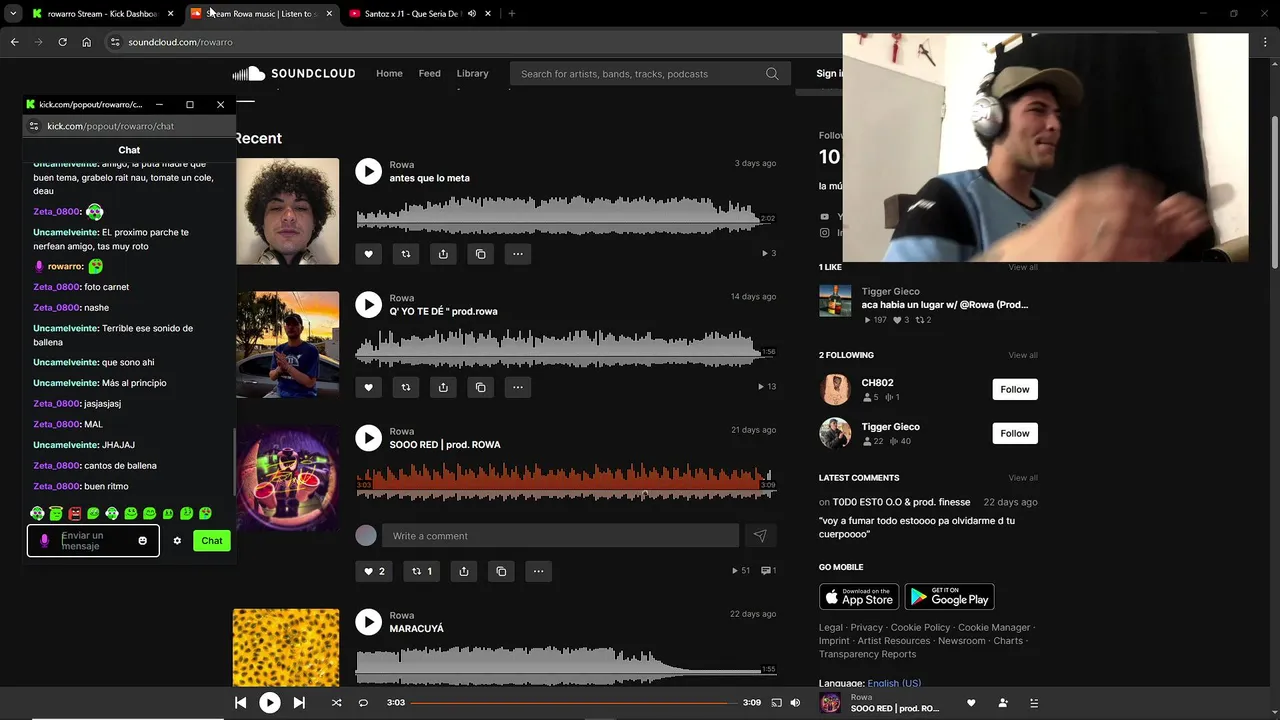Open more options for 'antes que lo meta'
The image size is (1280, 720).
(x=518, y=254)
